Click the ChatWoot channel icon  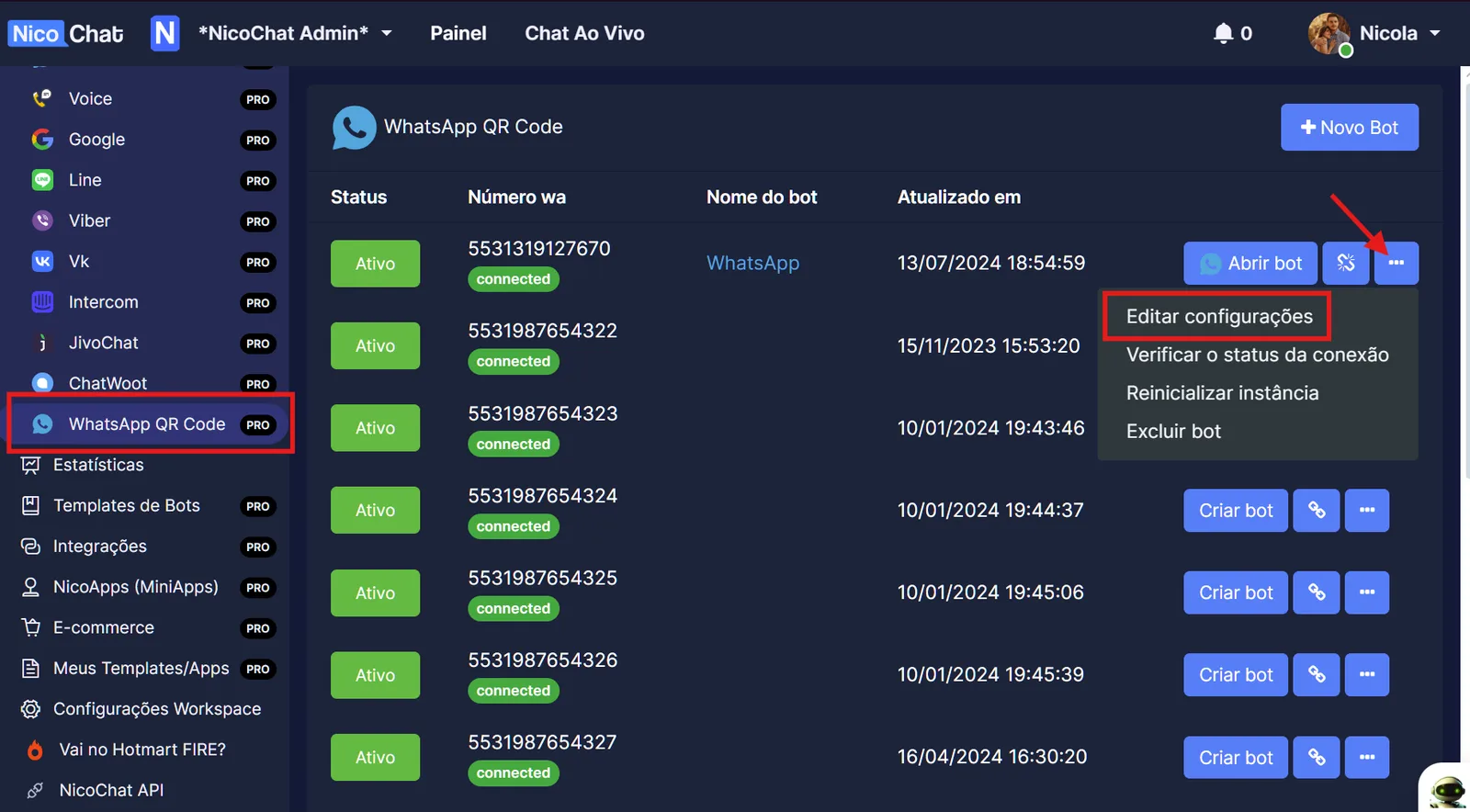(42, 383)
